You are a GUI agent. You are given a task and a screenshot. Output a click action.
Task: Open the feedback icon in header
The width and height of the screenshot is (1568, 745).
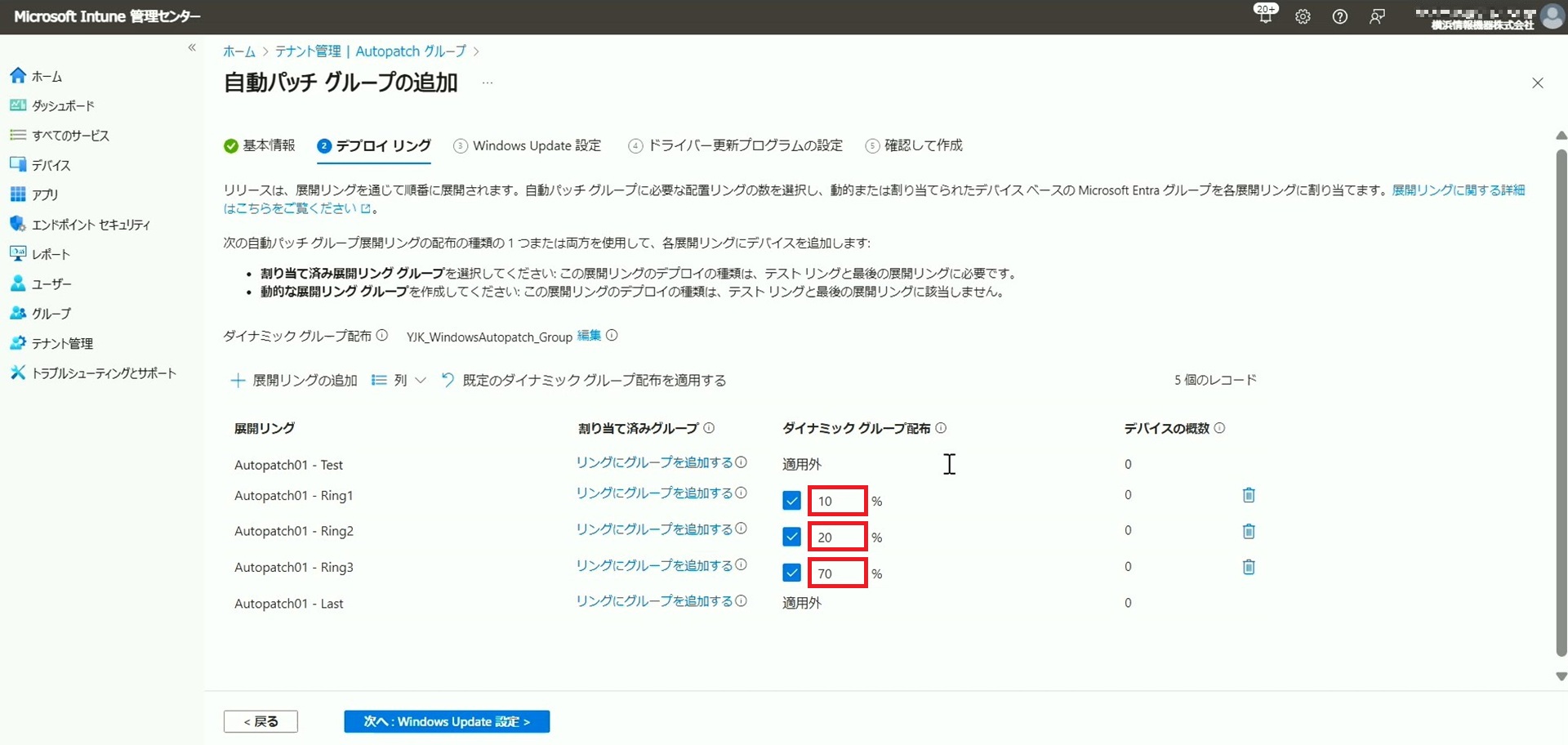[1377, 16]
